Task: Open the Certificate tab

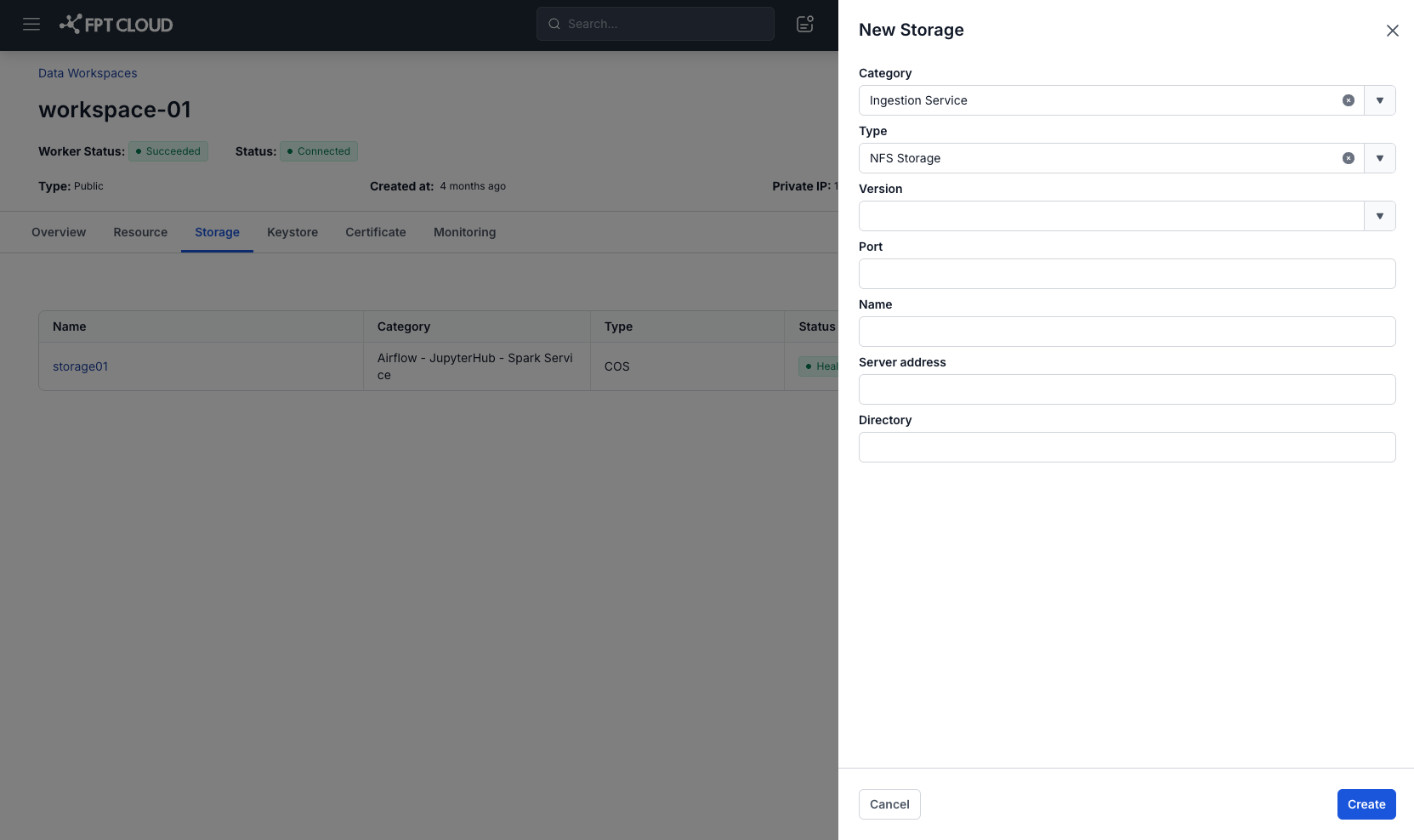Action: [376, 232]
